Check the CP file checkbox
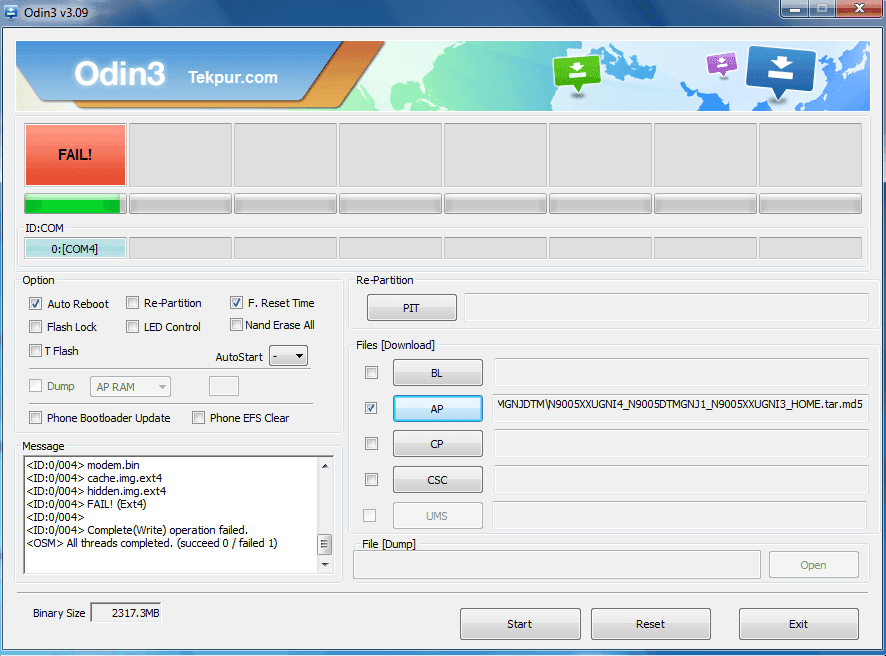The width and height of the screenshot is (886, 656). tap(371, 444)
